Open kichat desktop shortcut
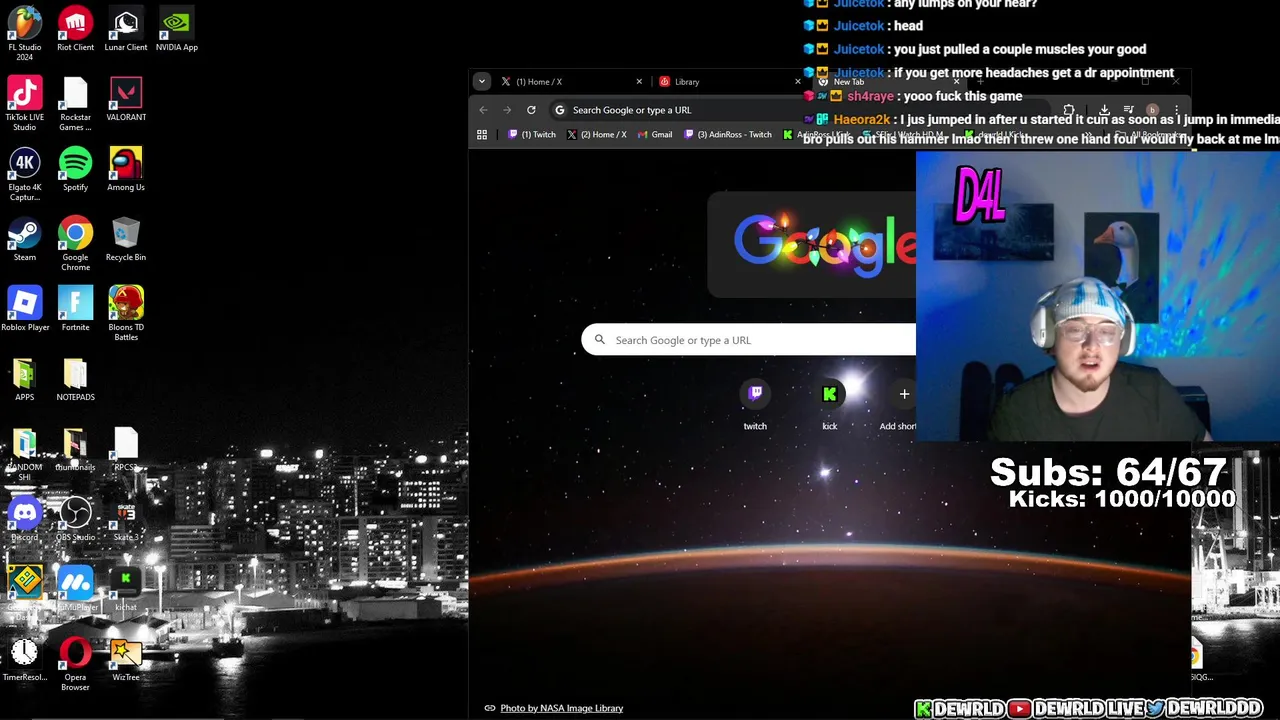This screenshot has height=720, width=1280. 126,589
